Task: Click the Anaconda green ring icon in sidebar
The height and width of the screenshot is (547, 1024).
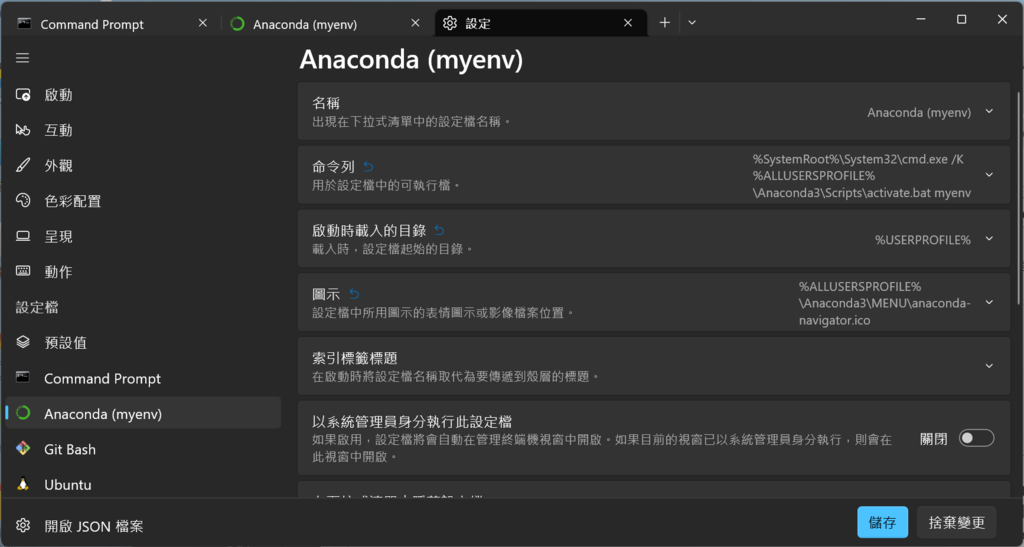Action: pos(23,413)
